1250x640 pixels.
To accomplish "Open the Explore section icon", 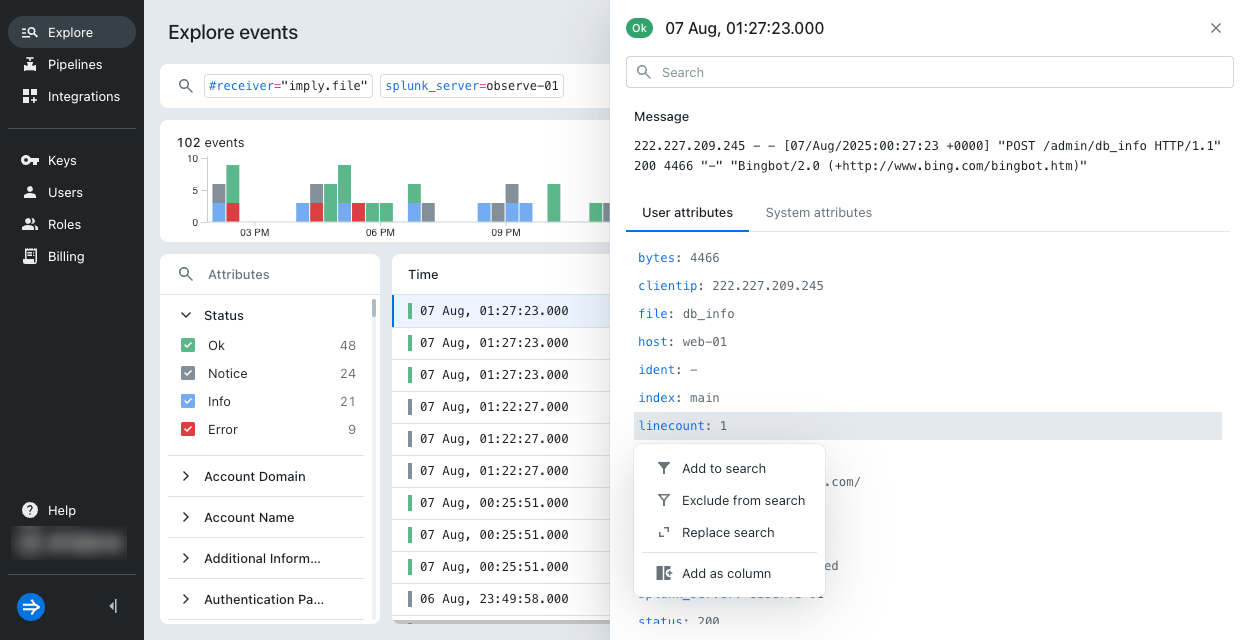I will point(29,33).
